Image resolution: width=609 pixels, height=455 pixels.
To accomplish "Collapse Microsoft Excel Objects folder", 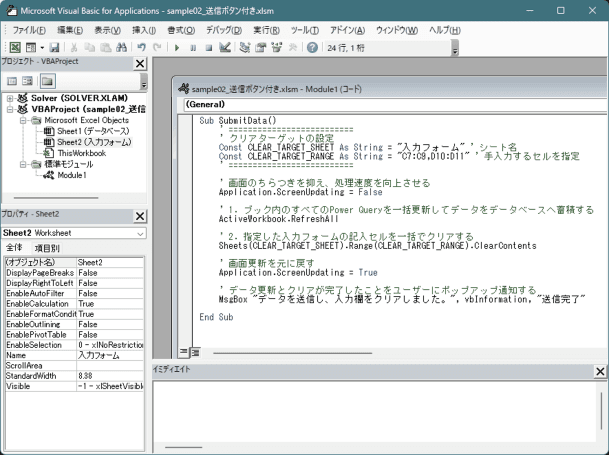I will (23, 120).
